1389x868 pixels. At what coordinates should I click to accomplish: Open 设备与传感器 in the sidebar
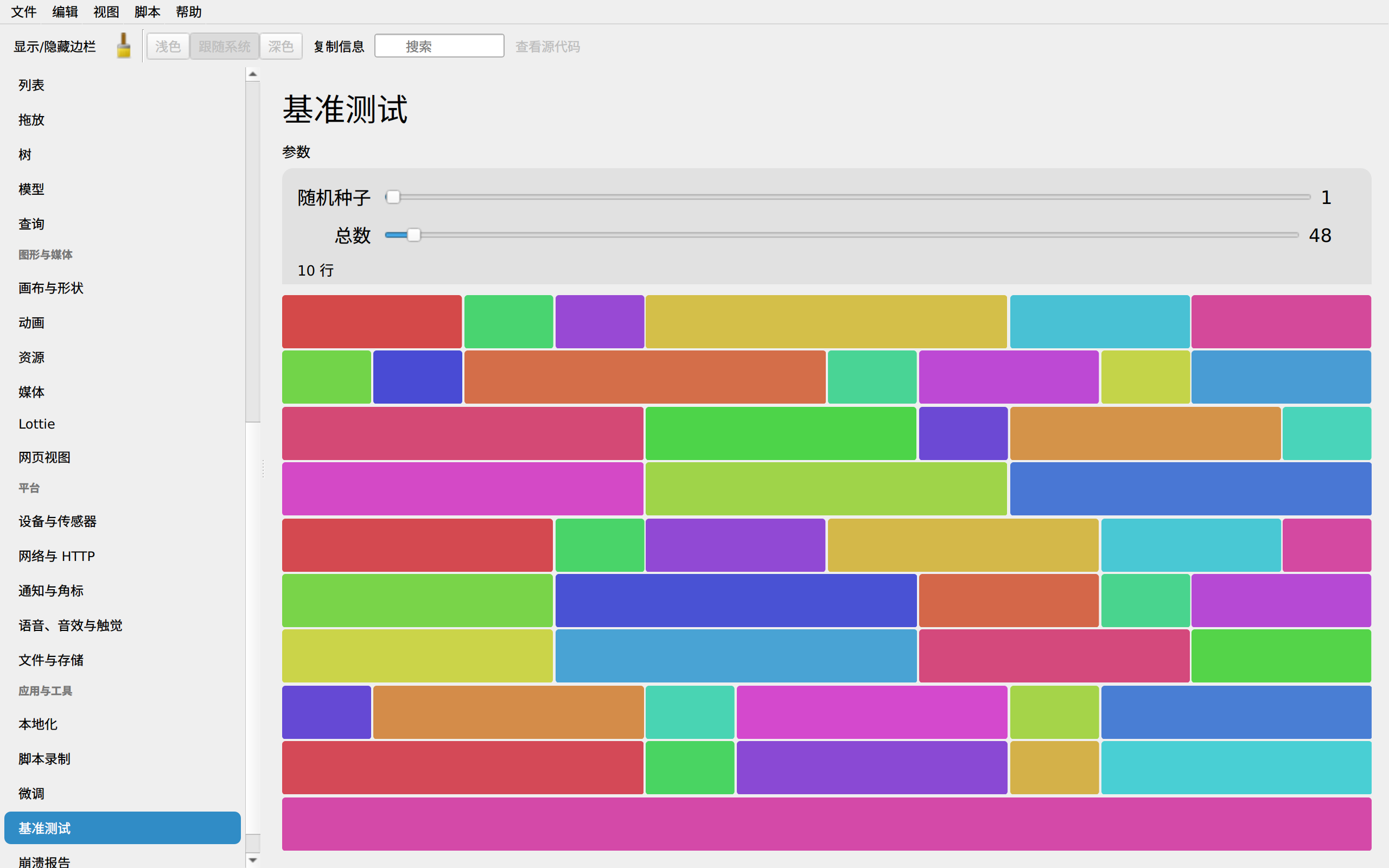coord(122,521)
